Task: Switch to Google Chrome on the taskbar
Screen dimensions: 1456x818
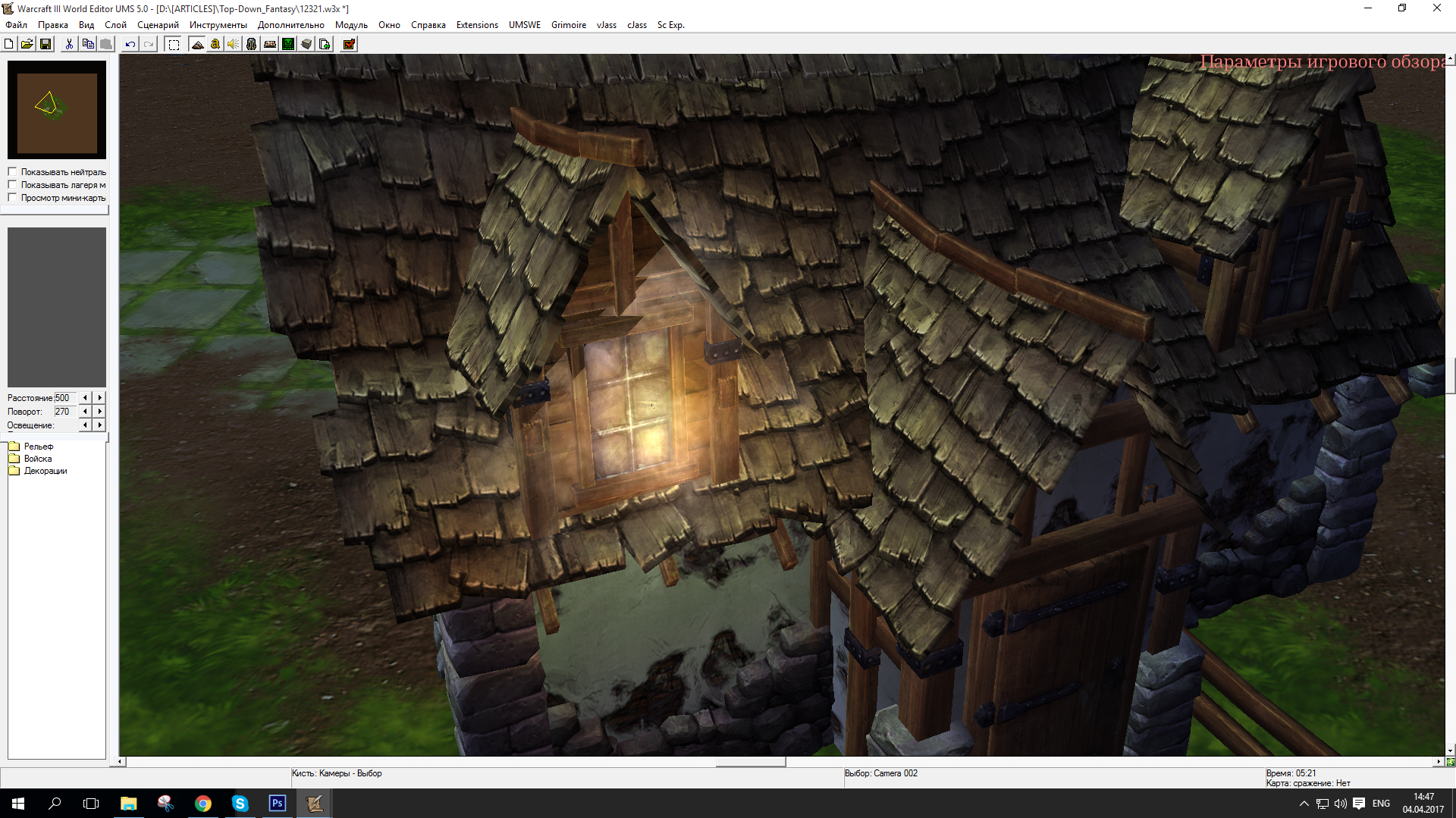Action: 202,804
